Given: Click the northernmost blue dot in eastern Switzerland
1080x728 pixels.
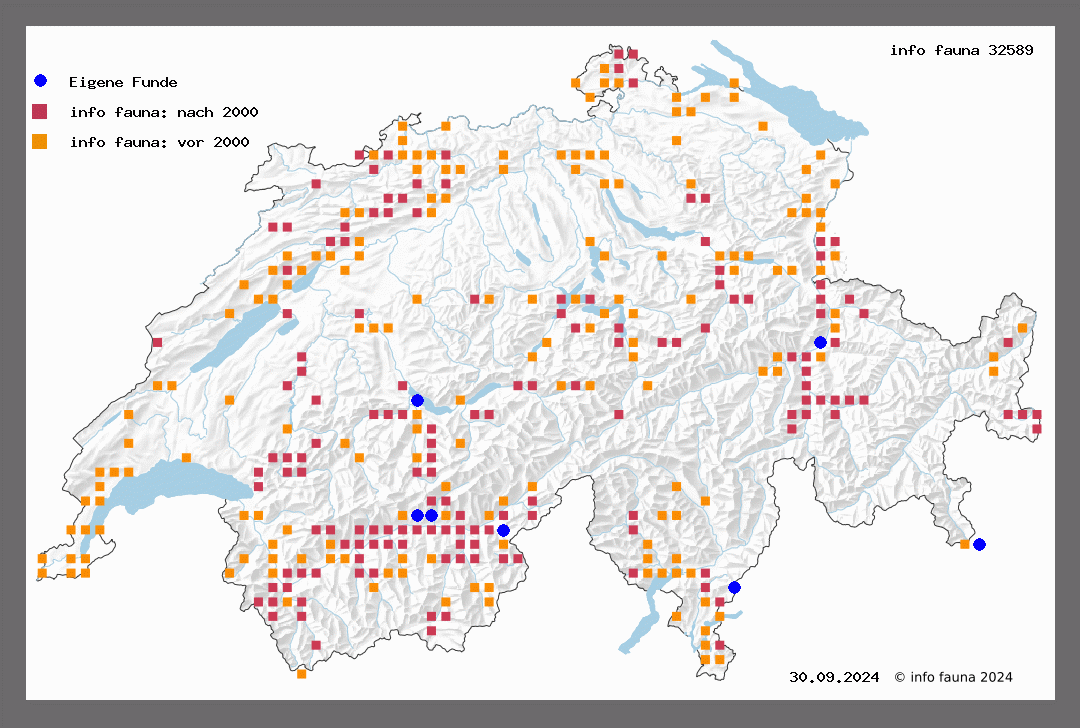Looking at the screenshot, I should point(820,342).
